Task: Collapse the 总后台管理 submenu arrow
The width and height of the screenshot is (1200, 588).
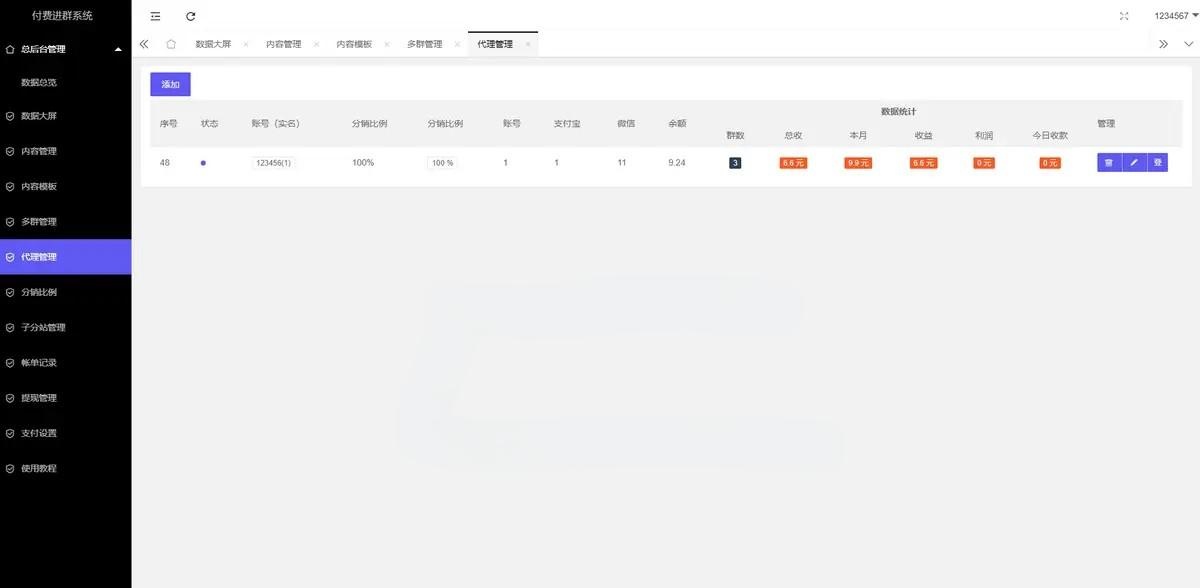Action: (117, 47)
